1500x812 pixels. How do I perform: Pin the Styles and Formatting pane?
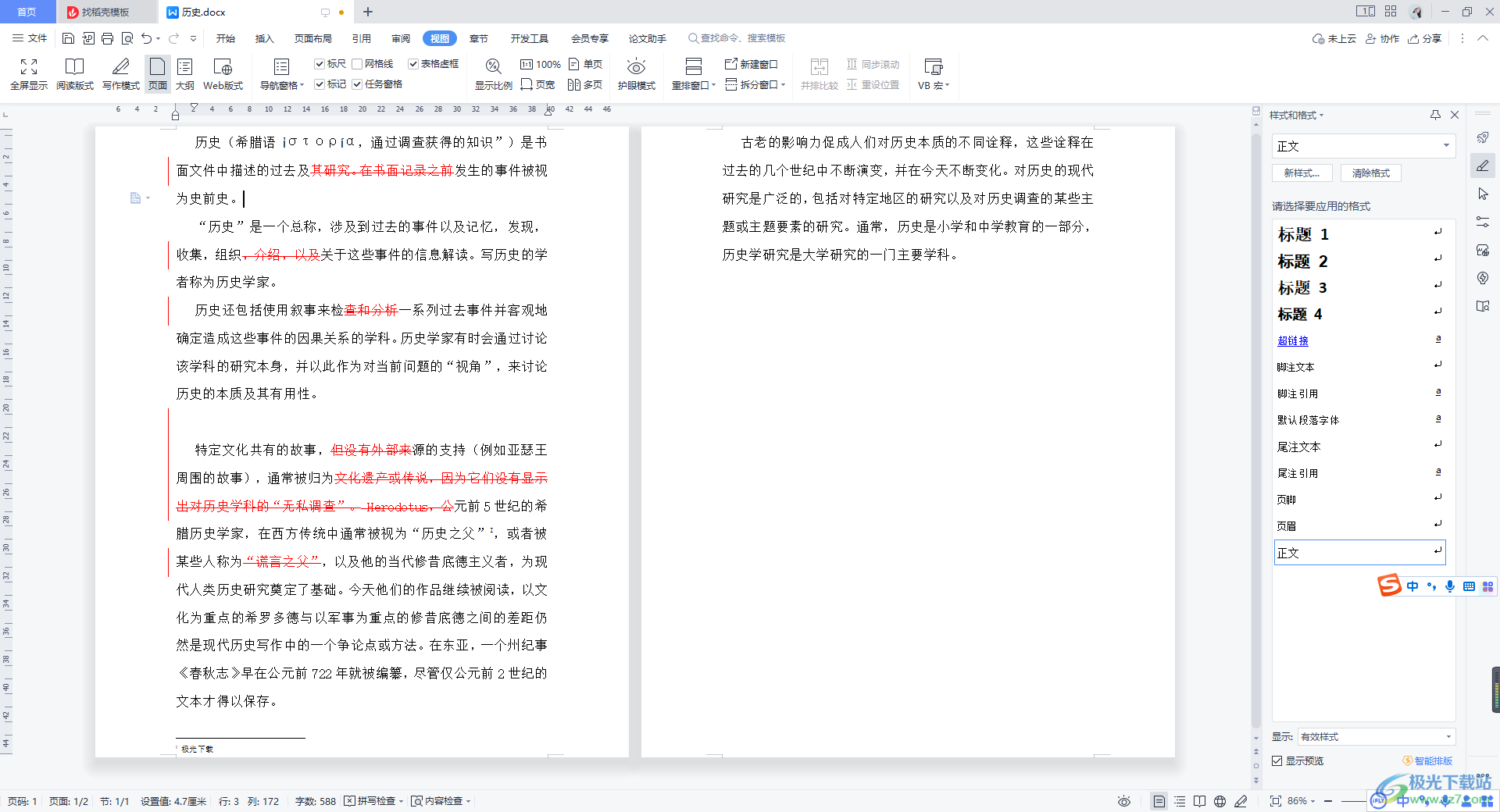(1435, 115)
